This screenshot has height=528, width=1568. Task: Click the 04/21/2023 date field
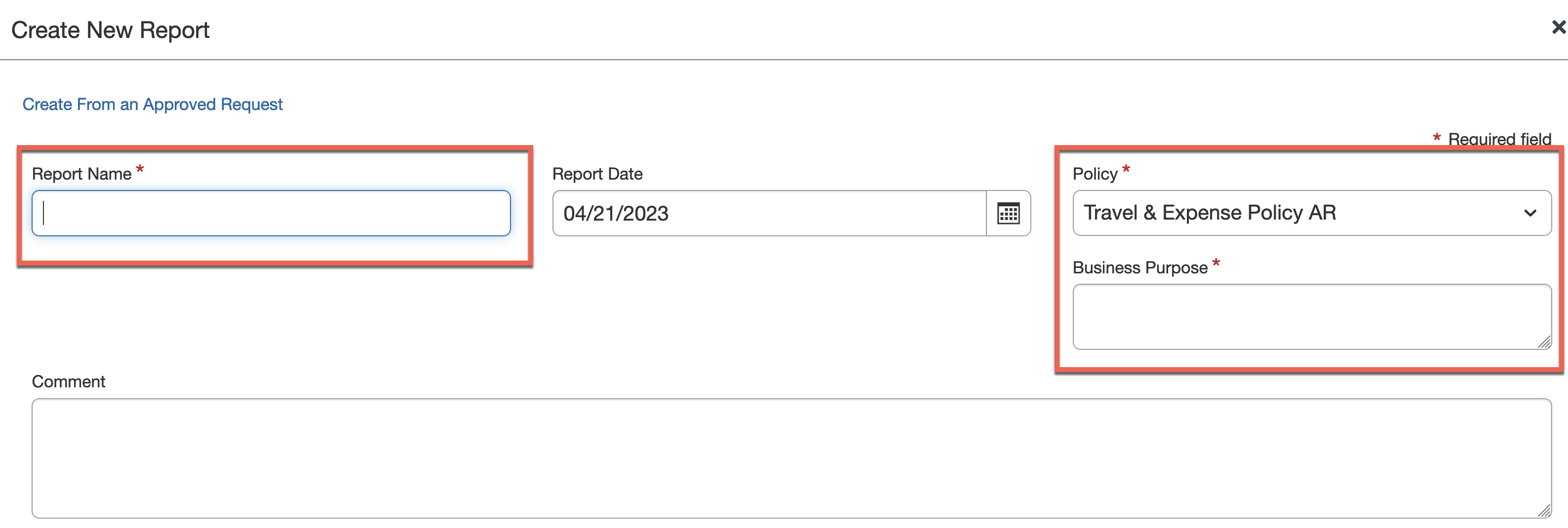(769, 214)
